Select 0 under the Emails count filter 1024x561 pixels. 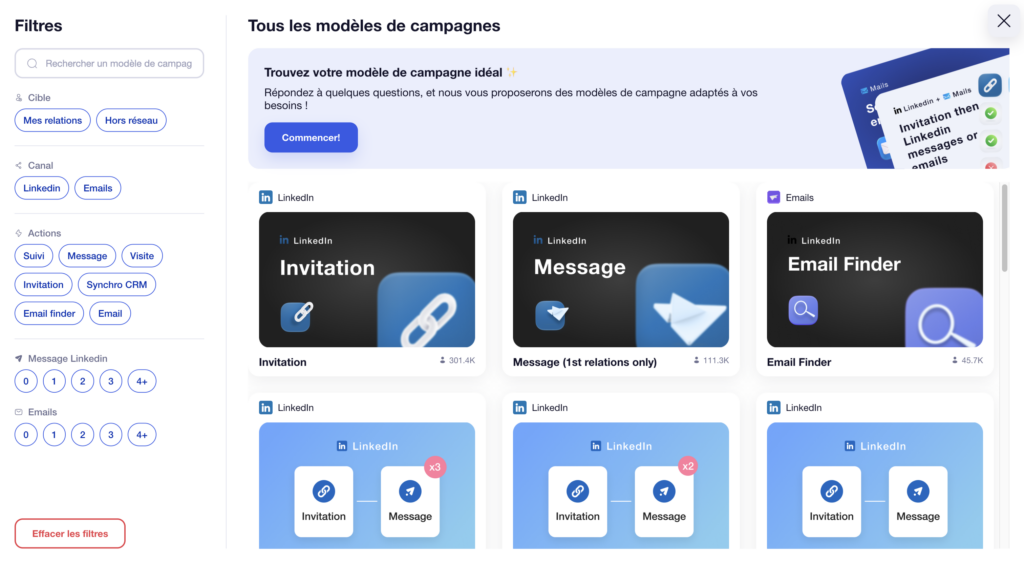tap(26, 435)
